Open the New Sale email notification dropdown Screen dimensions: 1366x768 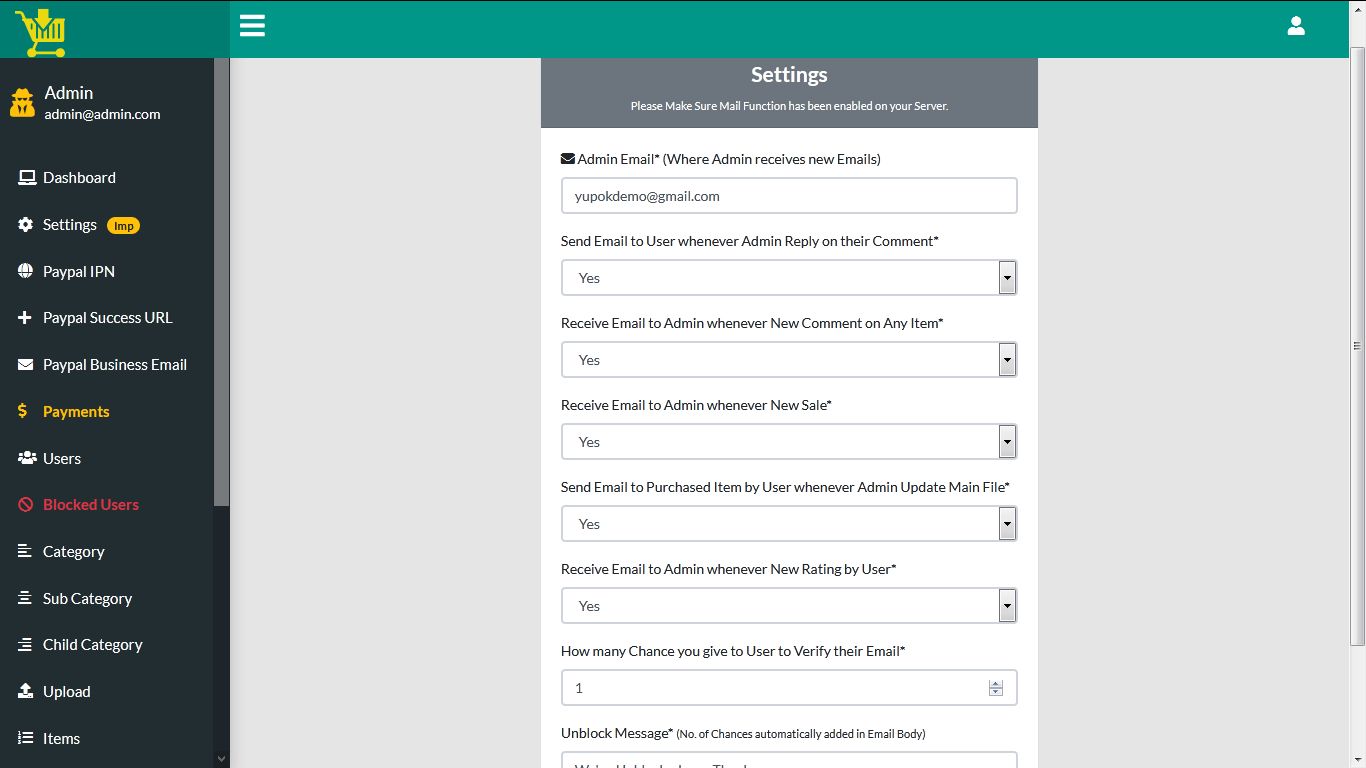click(x=1007, y=441)
